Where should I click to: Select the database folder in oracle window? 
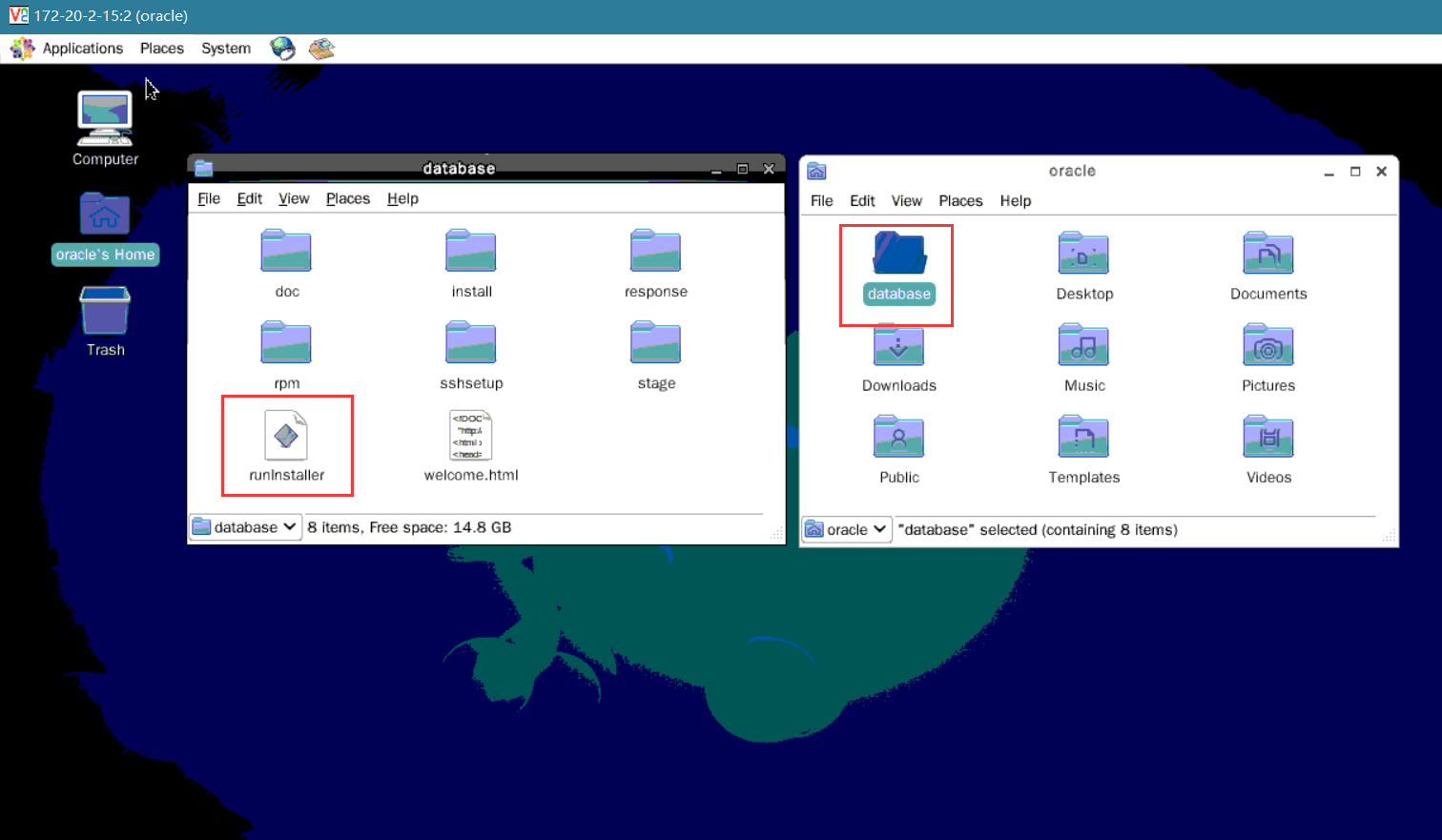pos(898,253)
